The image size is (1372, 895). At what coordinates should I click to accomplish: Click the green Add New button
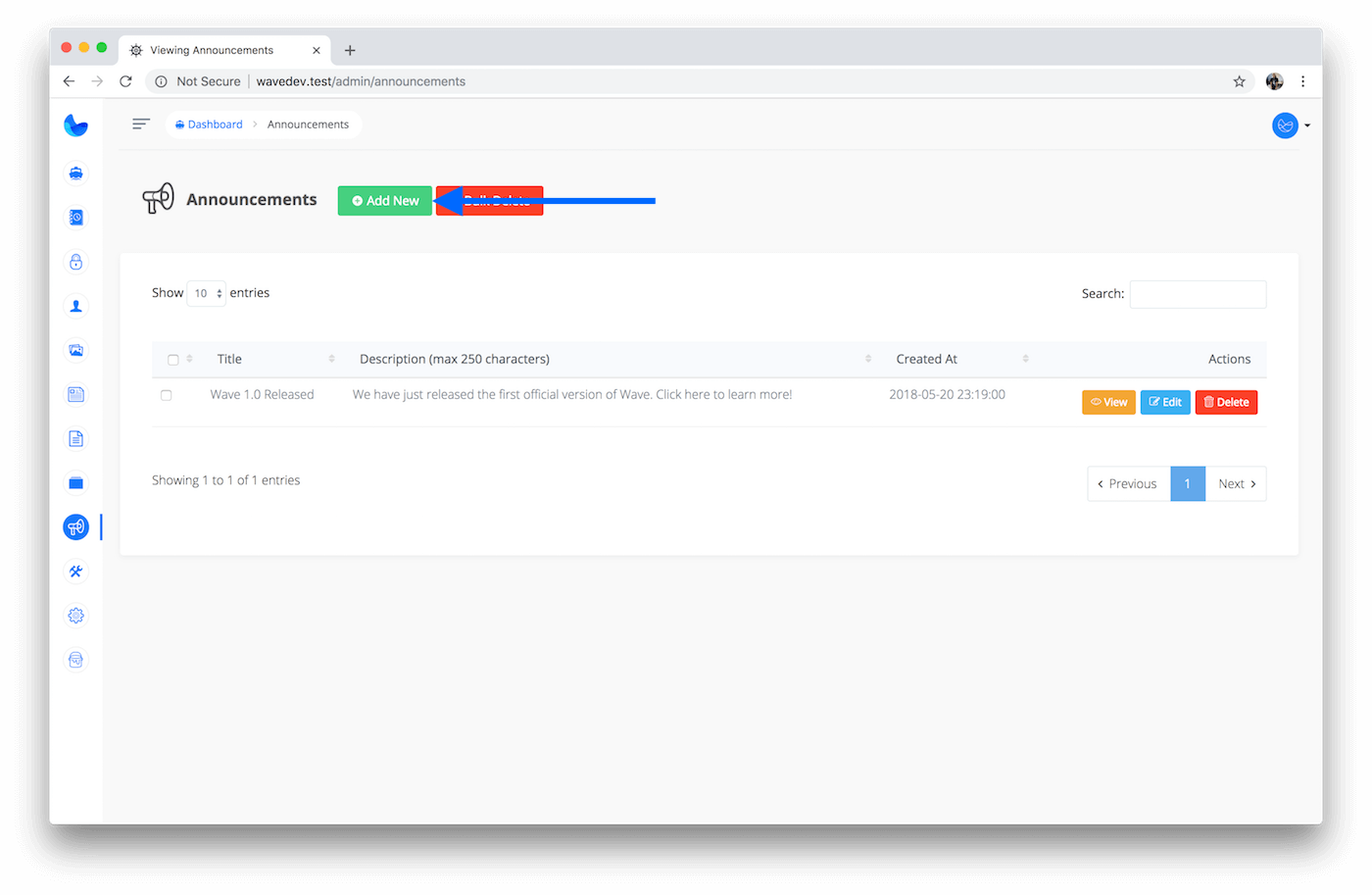(384, 201)
